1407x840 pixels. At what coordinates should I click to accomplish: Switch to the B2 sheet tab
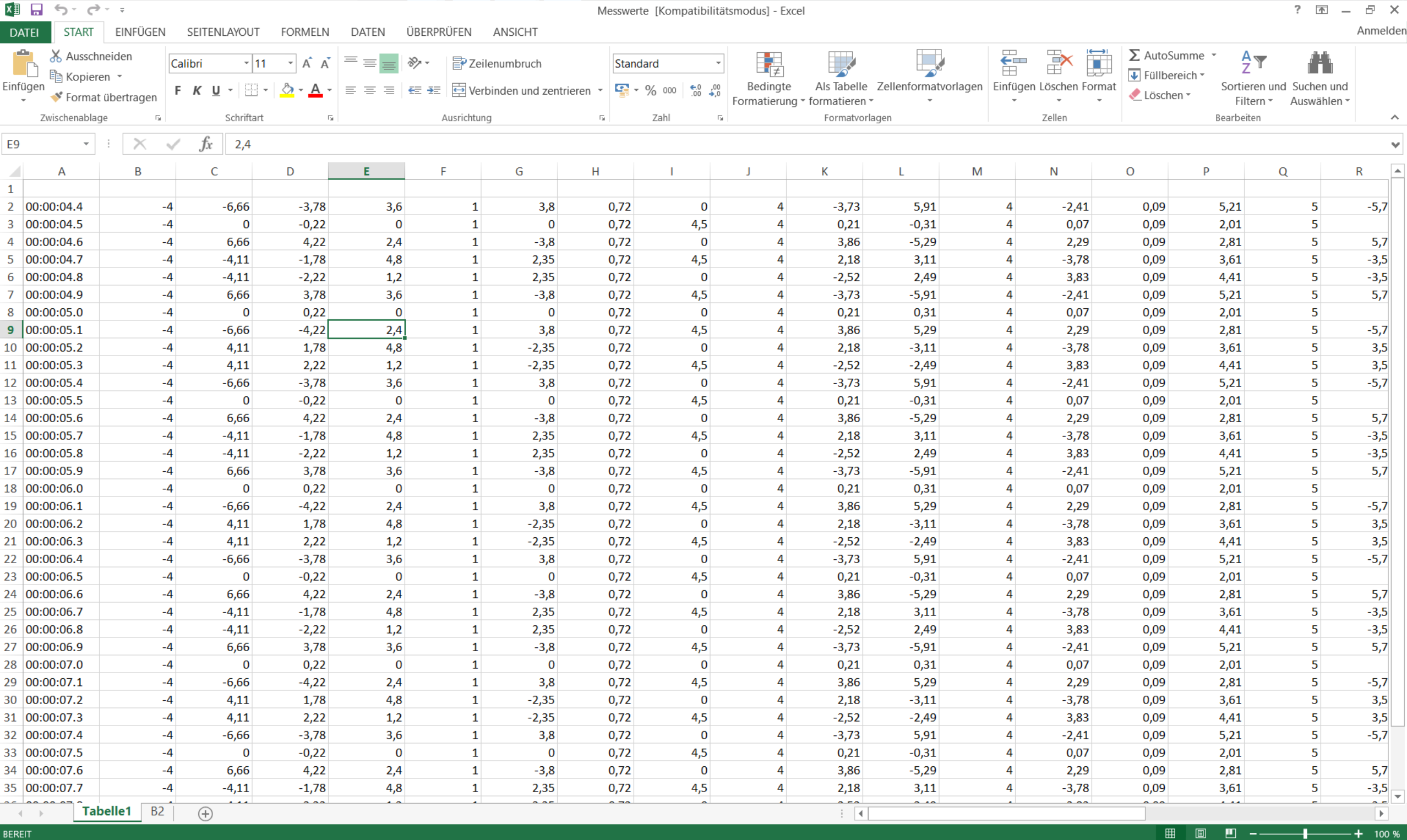pos(157,811)
